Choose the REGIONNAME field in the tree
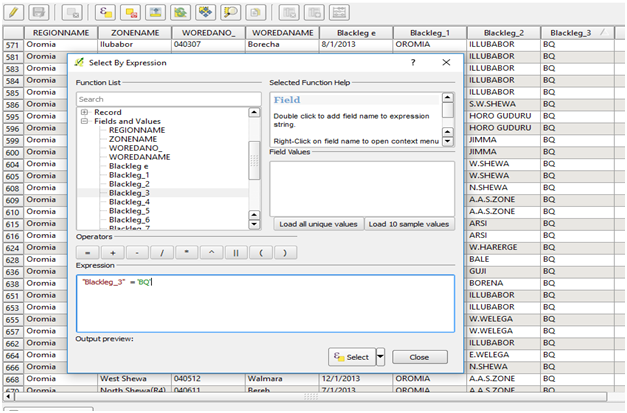This screenshot has height=413, width=627. pos(136,130)
